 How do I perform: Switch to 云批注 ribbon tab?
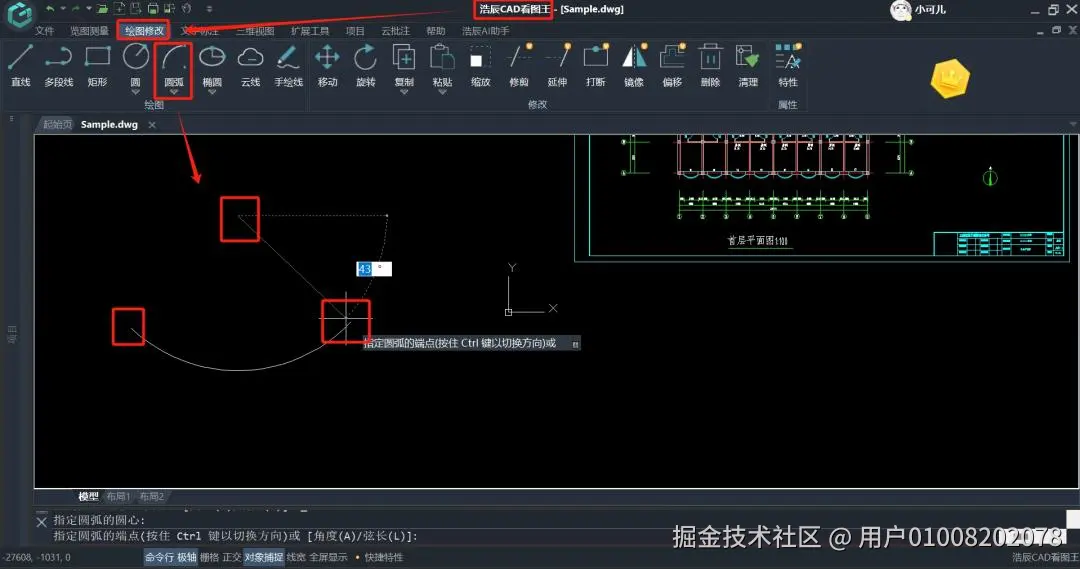coord(395,31)
